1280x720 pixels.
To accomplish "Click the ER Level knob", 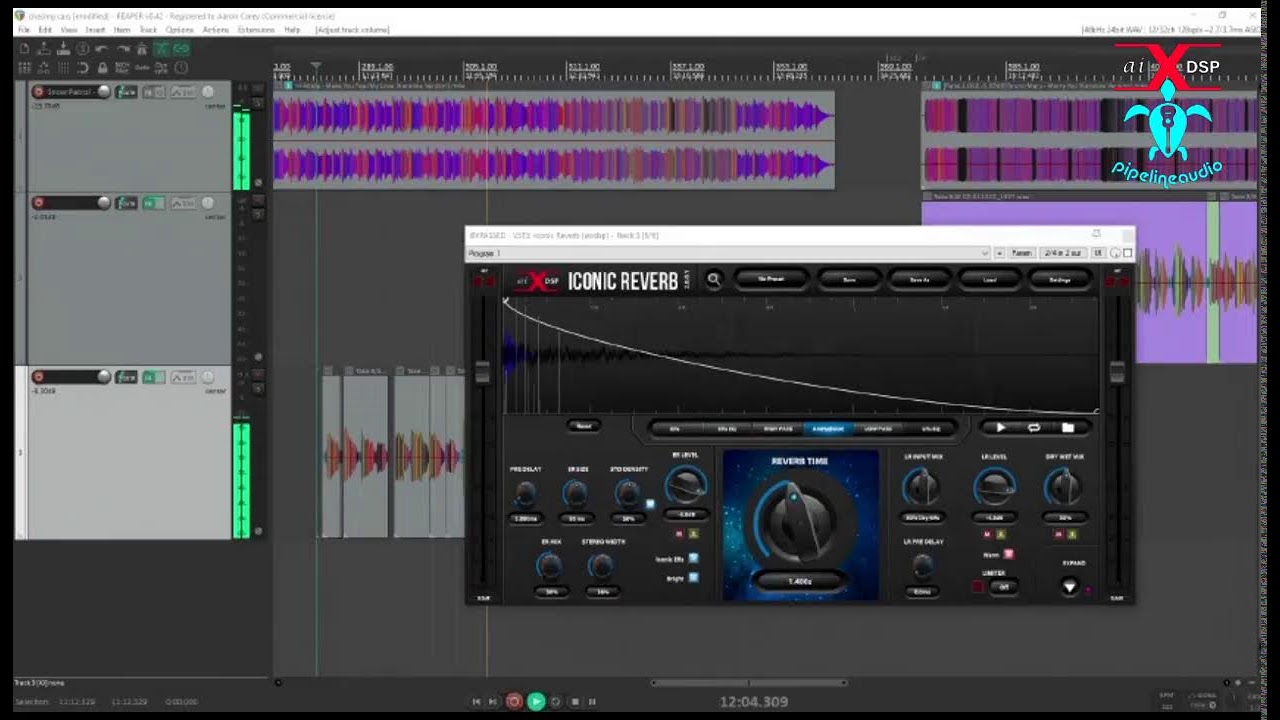I will 685,485.
